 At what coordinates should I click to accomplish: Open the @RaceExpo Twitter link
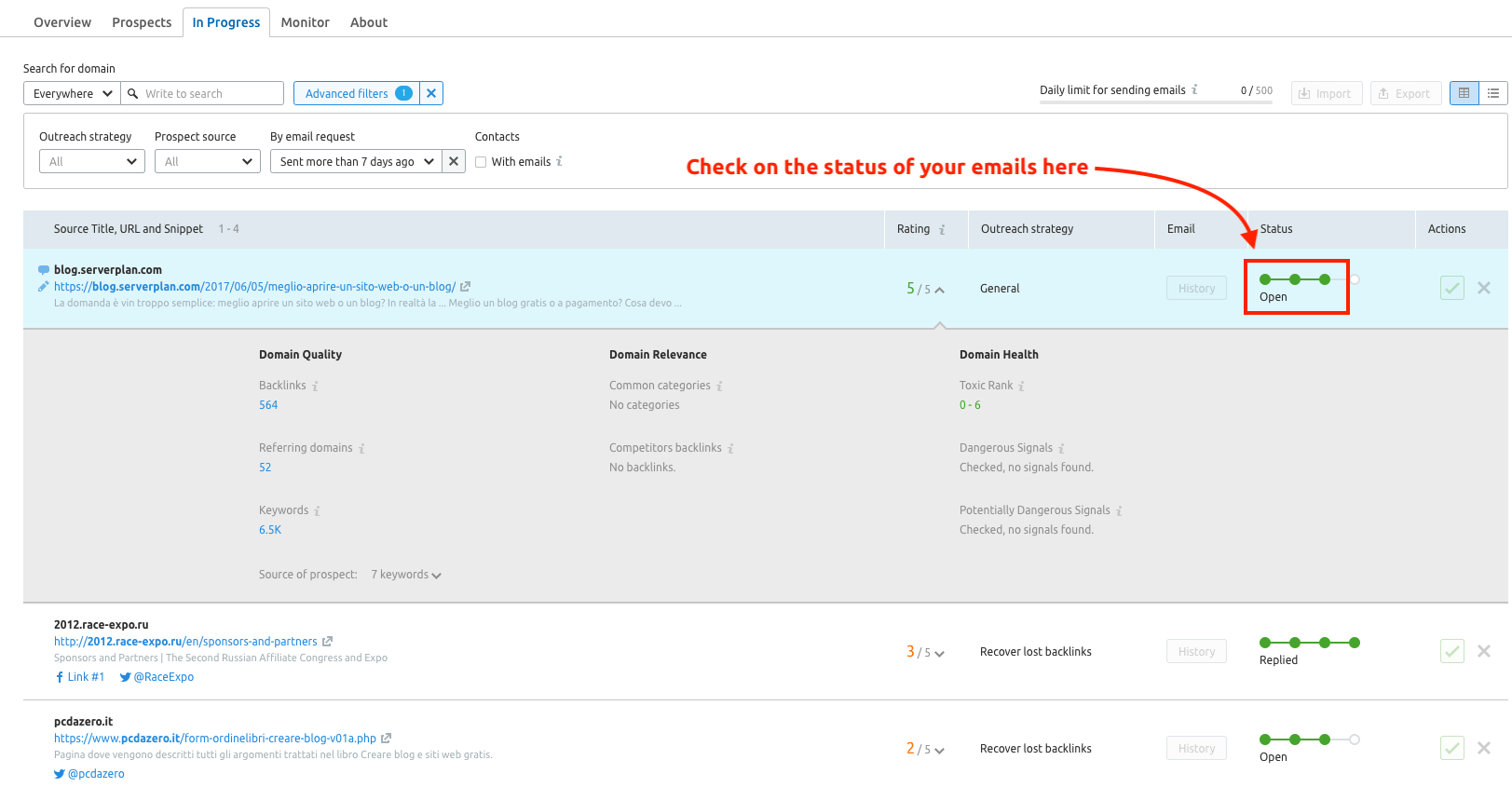[163, 677]
